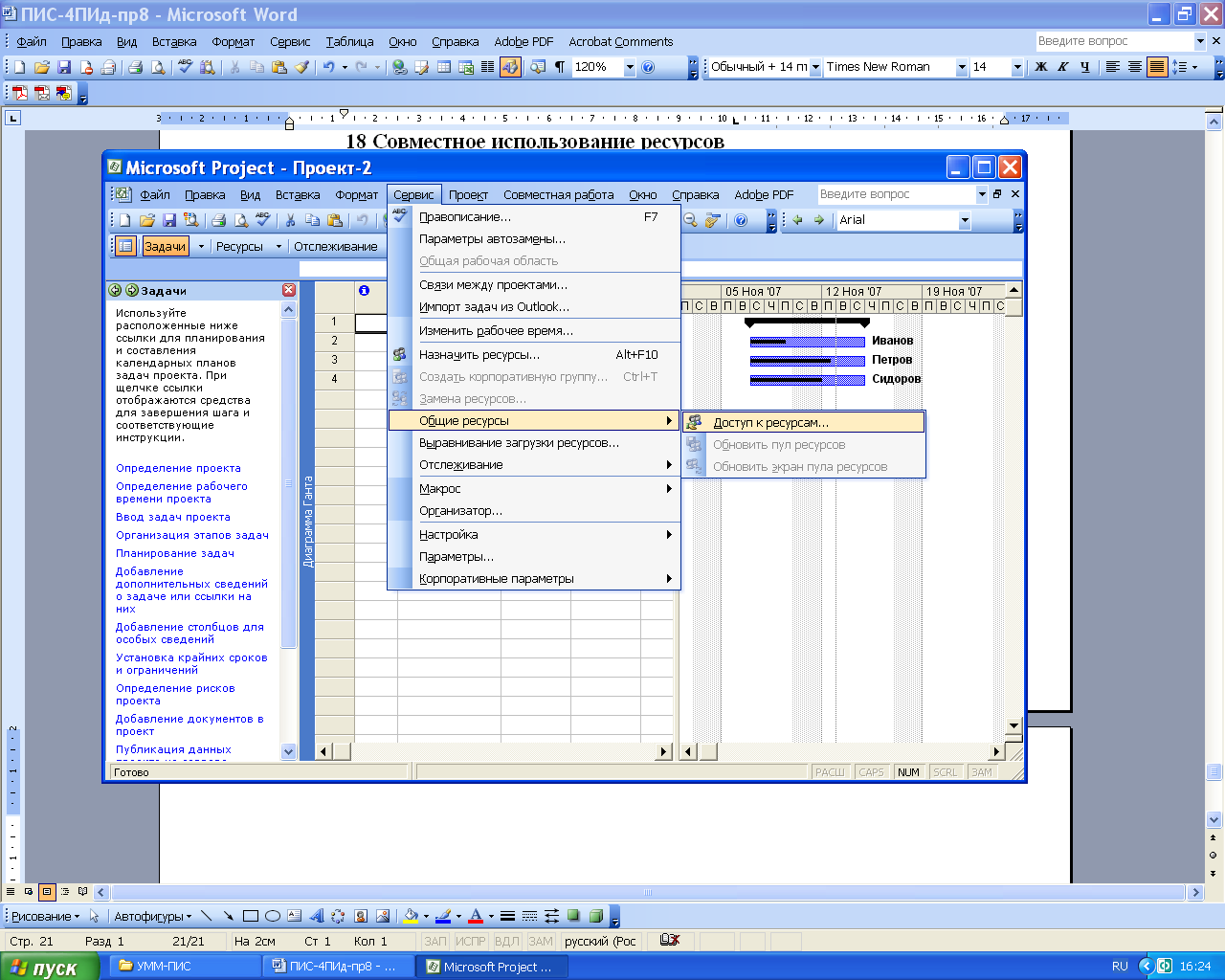Select the Line tool in Drawing toolbar
Viewport: 1225px width, 980px height.
207,916
